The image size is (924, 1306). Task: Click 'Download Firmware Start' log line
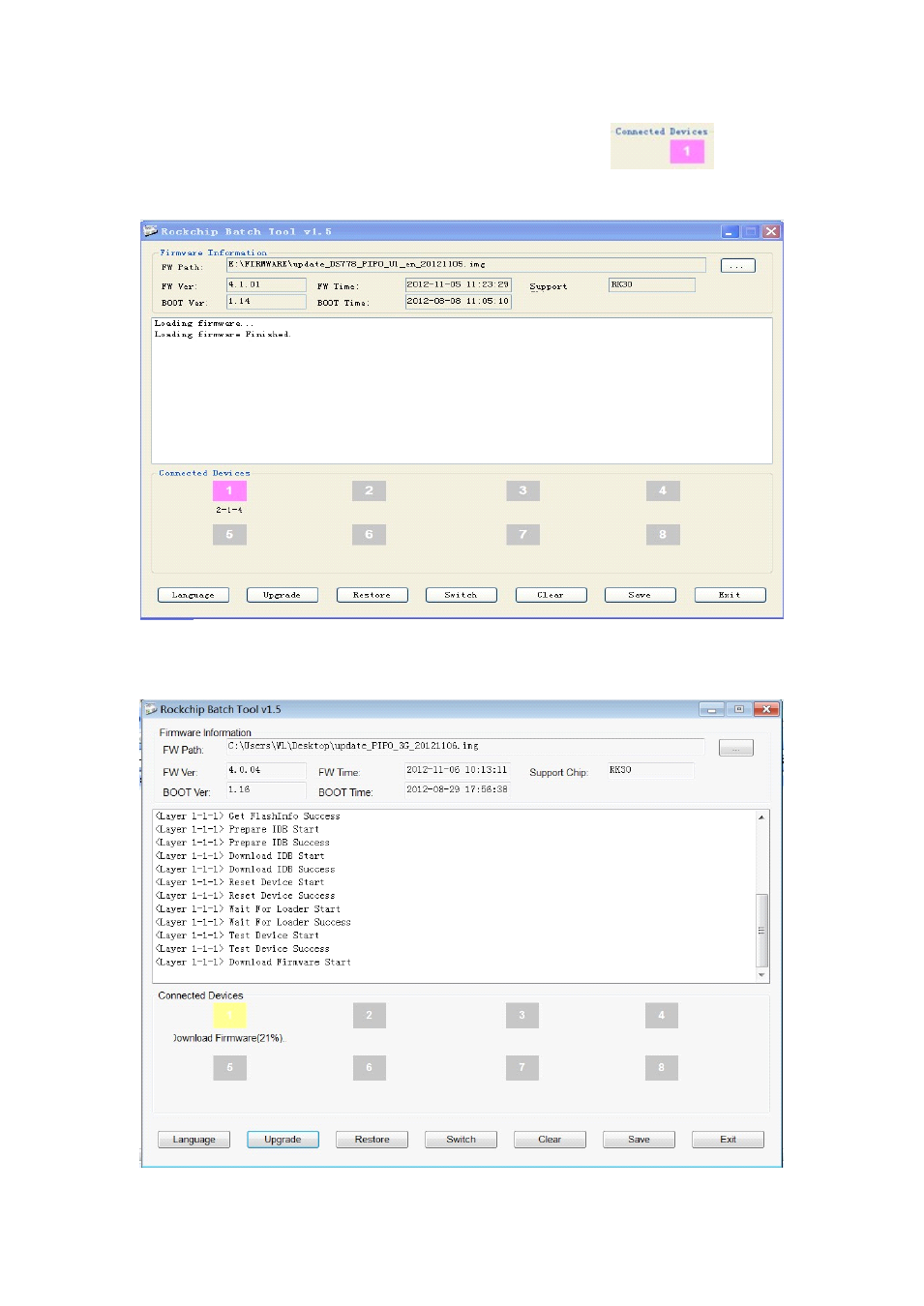click(253, 963)
